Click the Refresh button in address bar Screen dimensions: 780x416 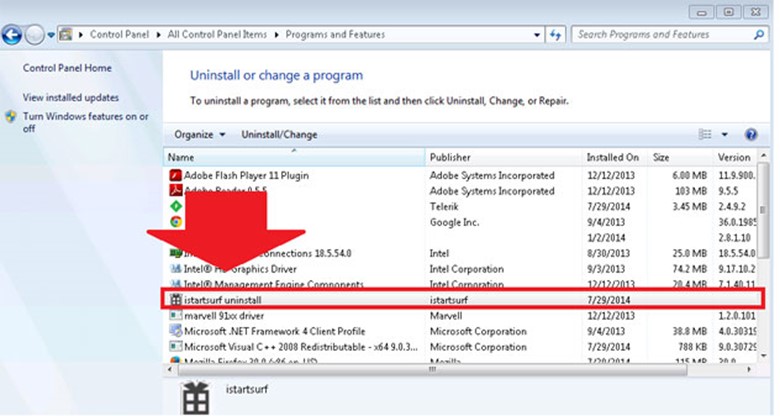pyautogui.click(x=555, y=35)
